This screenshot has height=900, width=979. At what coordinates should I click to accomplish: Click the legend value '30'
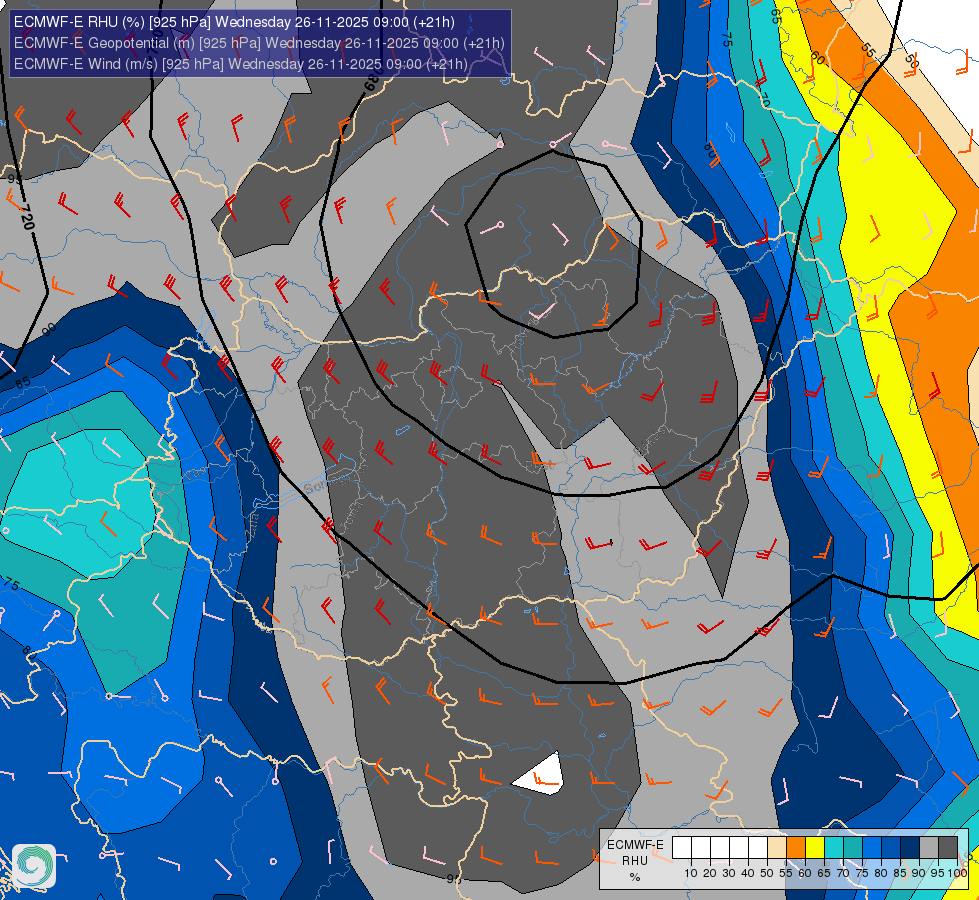pyautogui.click(x=729, y=873)
